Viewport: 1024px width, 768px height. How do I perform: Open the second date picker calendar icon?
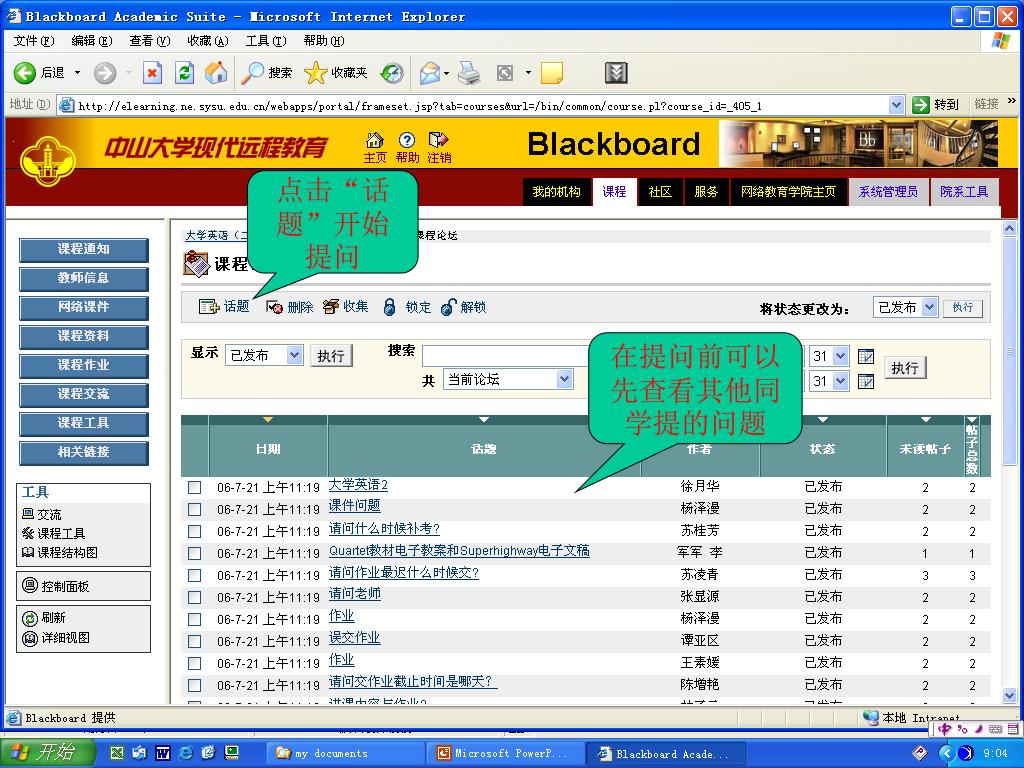866,381
